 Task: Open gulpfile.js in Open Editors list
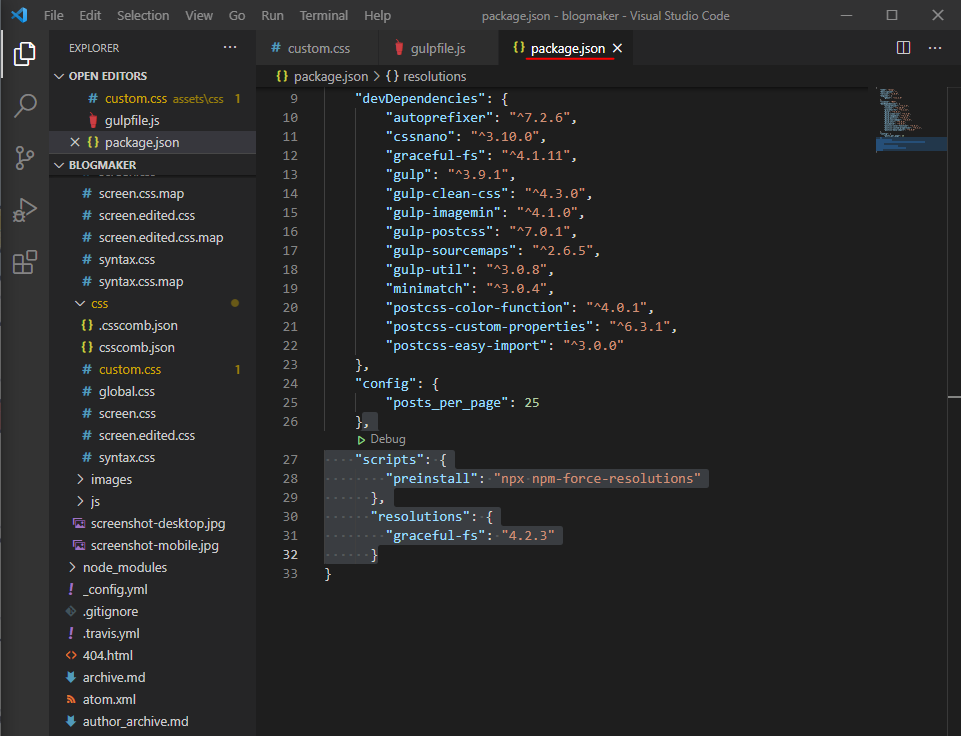pyautogui.click(x=153, y=121)
